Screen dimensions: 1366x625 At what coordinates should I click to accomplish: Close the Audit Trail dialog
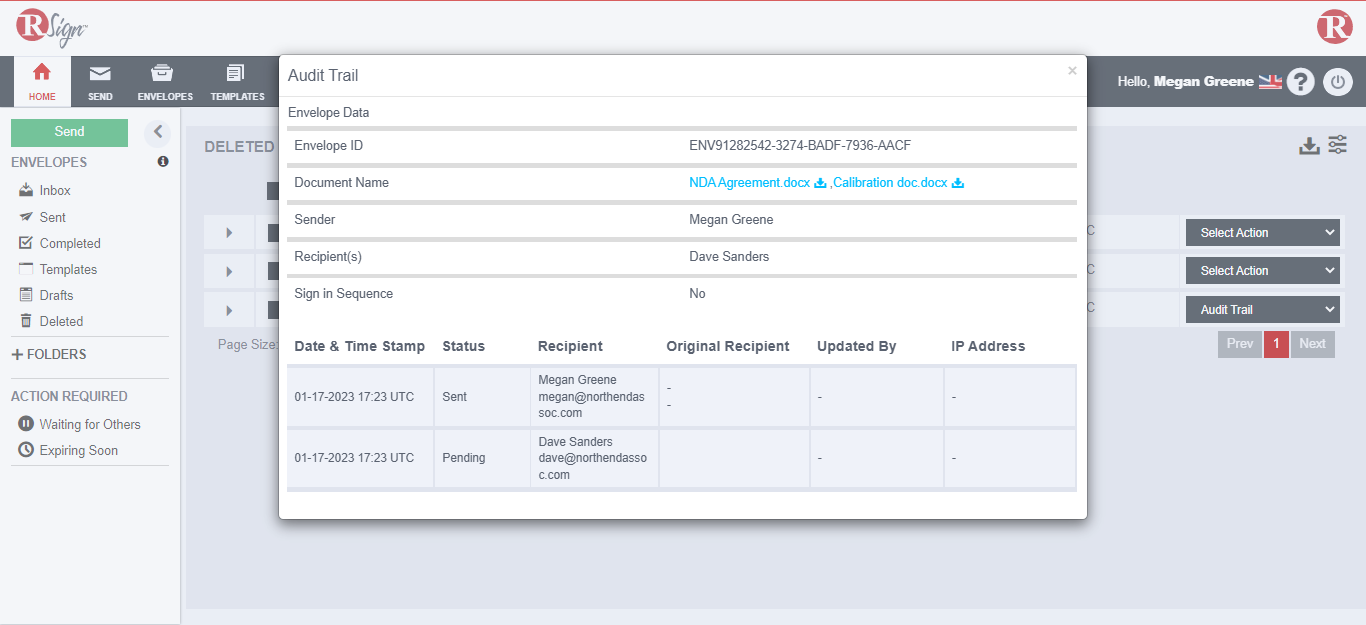tap(1072, 71)
